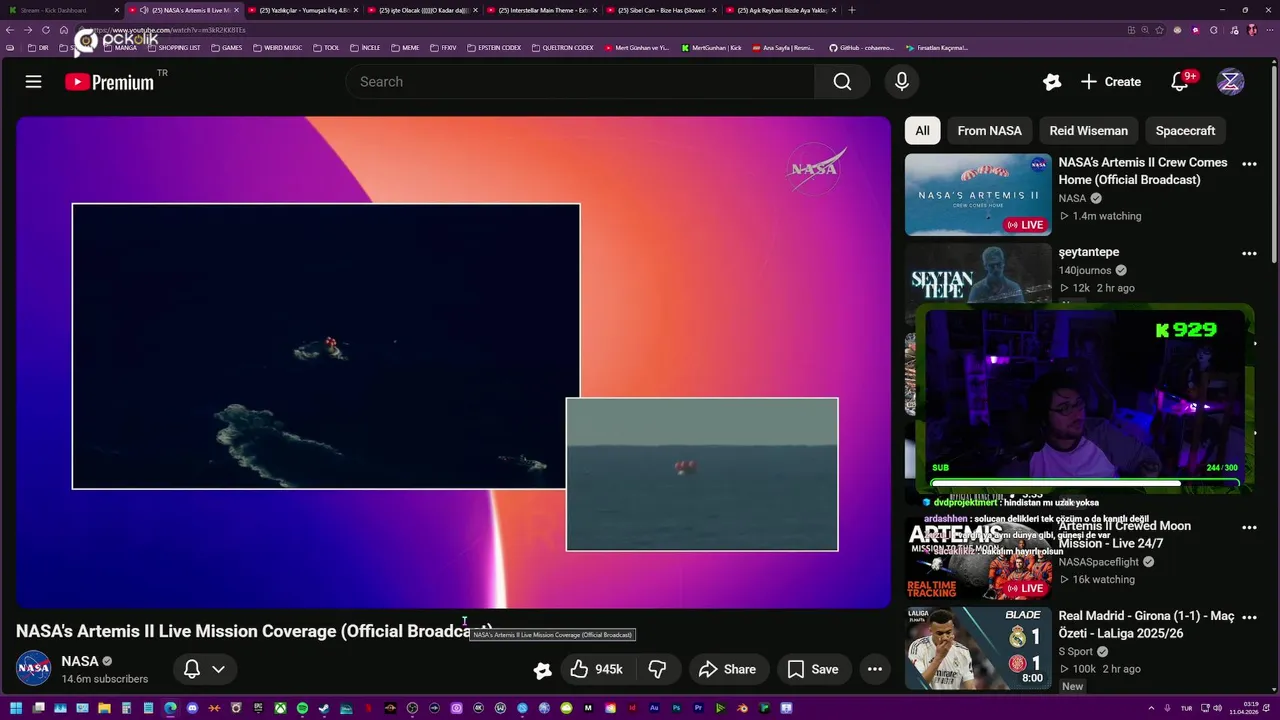
Task: Open the MEME bookmarks folder
Action: [x=405, y=48]
